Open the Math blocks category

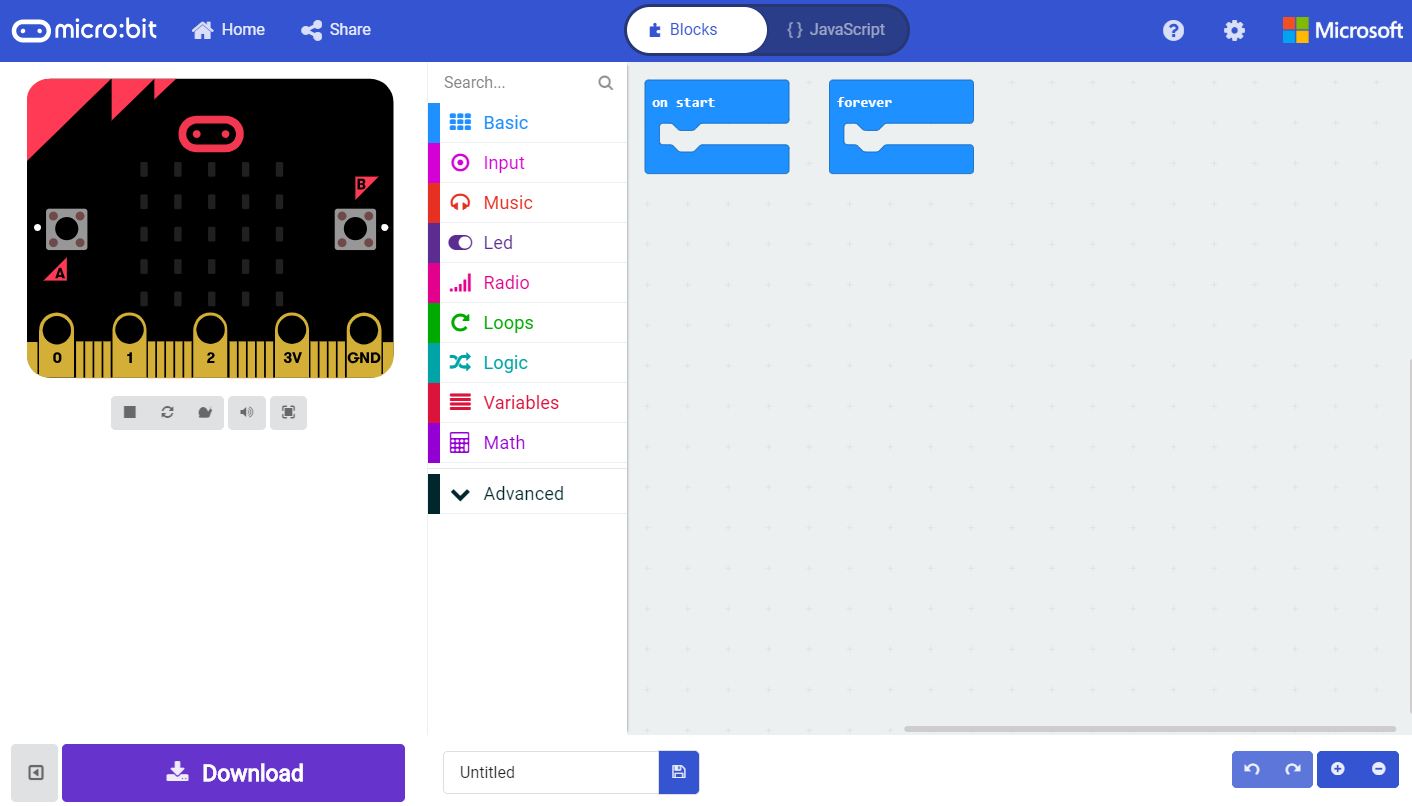coord(527,443)
